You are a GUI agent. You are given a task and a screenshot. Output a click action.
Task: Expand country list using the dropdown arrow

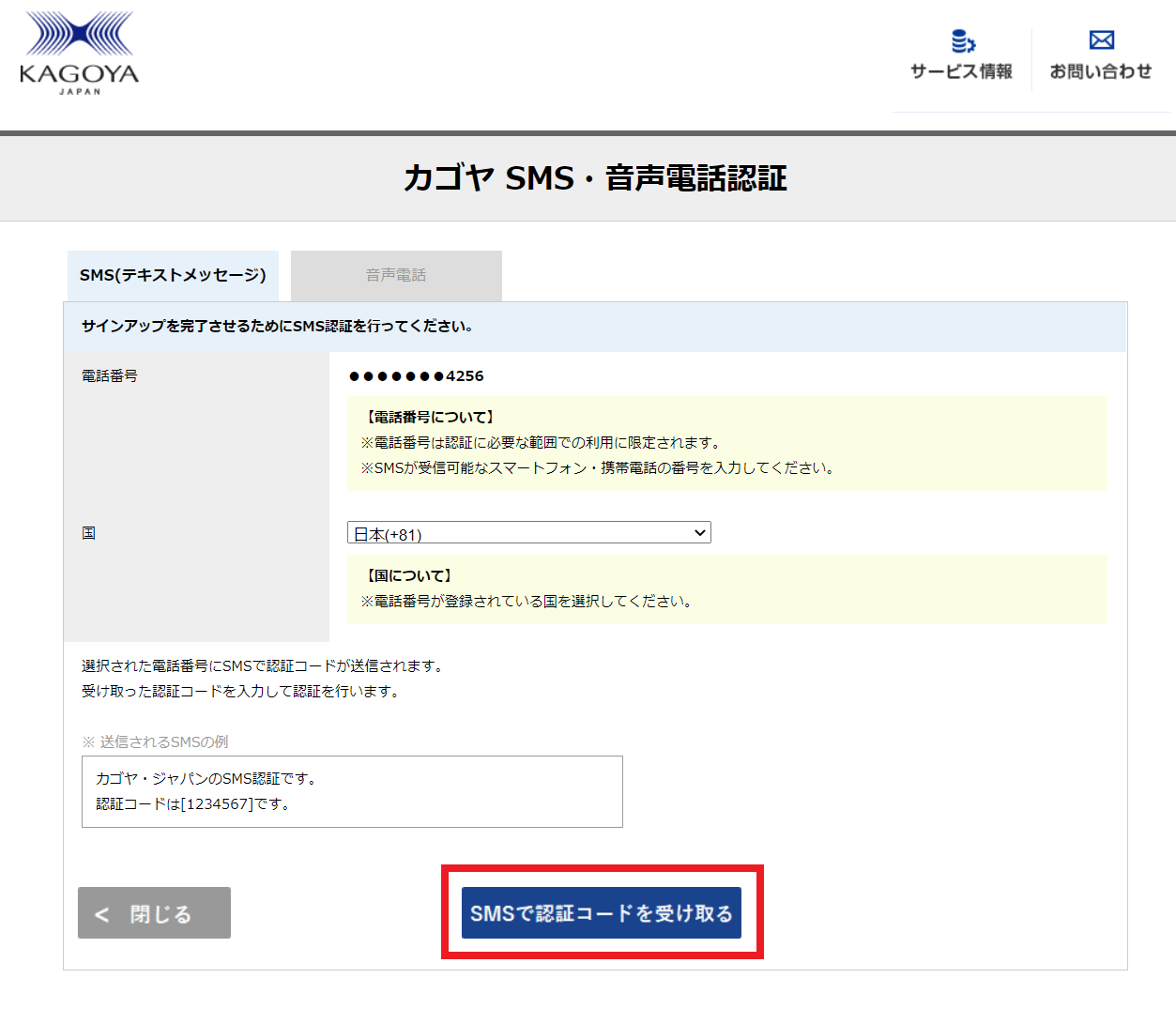(x=699, y=533)
